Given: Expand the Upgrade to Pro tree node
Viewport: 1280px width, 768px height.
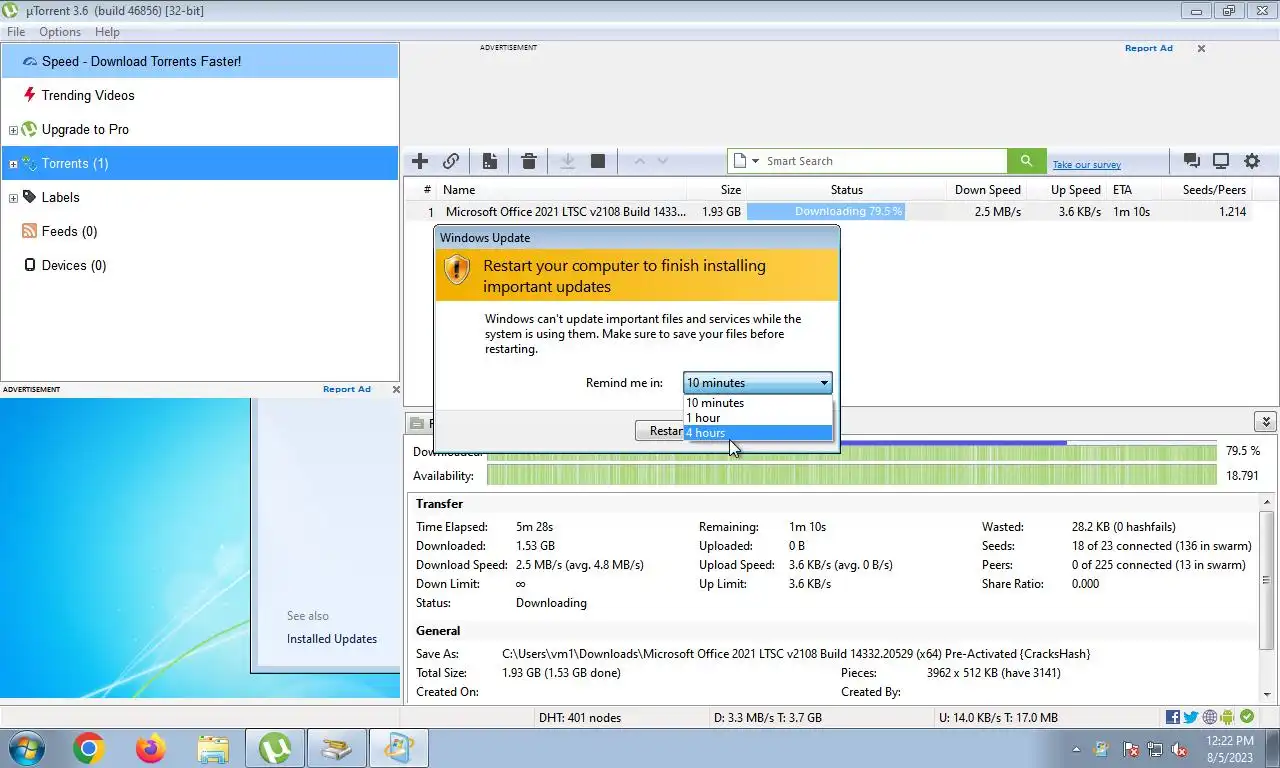Looking at the screenshot, I should [x=13, y=130].
